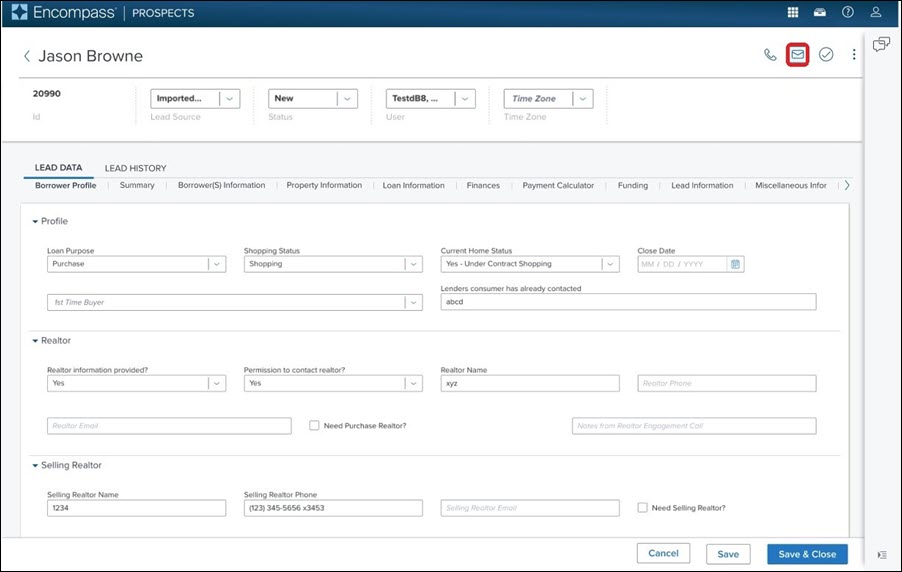The image size is (902, 572).
Task: Select the Borrower(S) Information sub-tab
Action: tap(221, 185)
